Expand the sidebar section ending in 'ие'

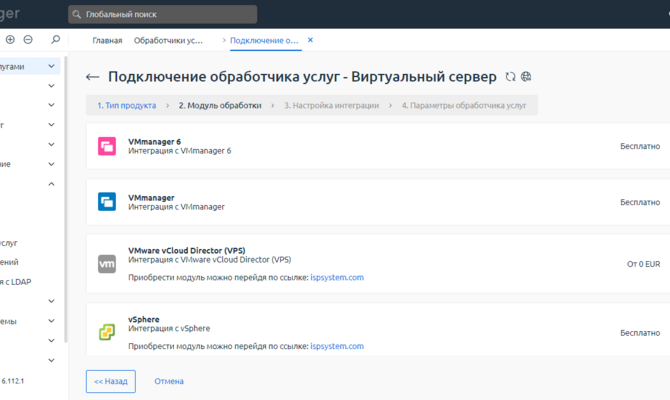[51, 164]
